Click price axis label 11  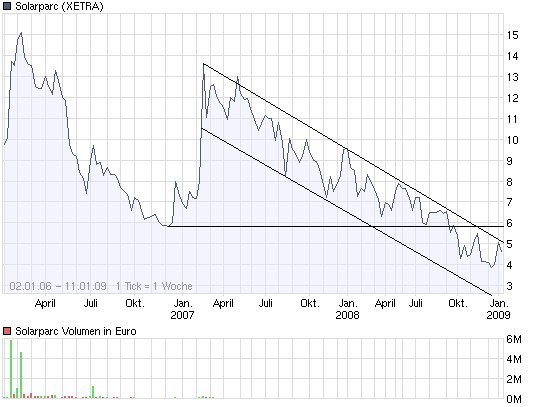(512, 119)
